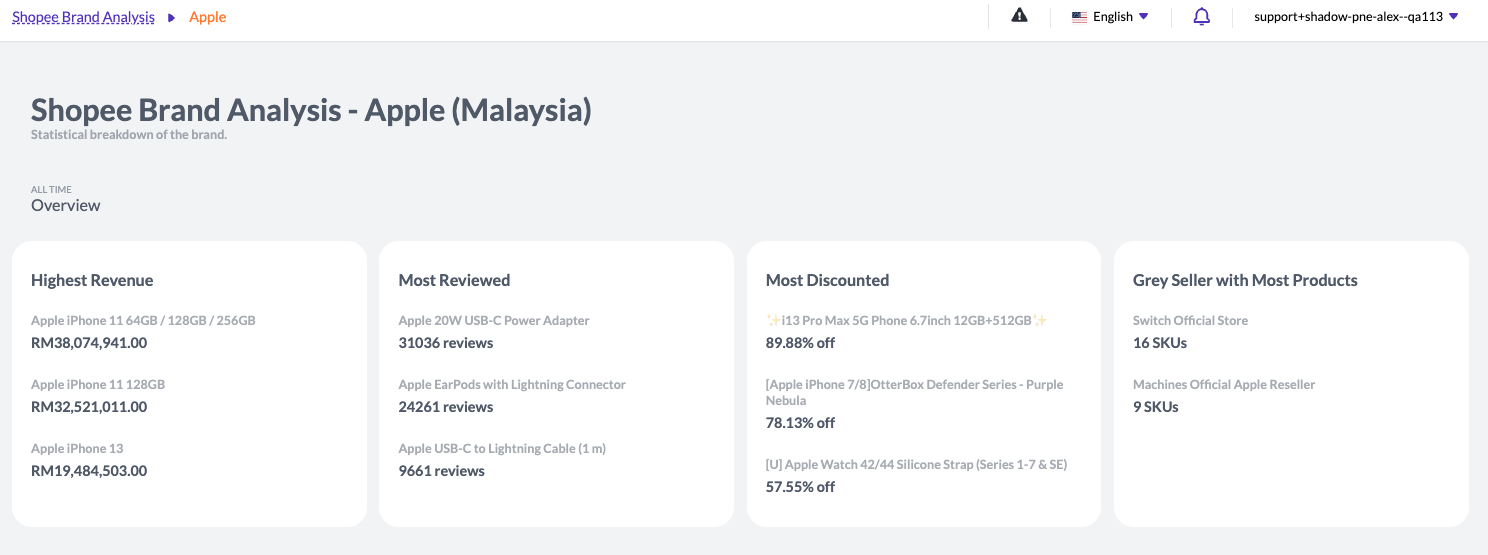Select Apple iPhone 13 product entry
The height and width of the screenshot is (555, 1488).
(77, 449)
